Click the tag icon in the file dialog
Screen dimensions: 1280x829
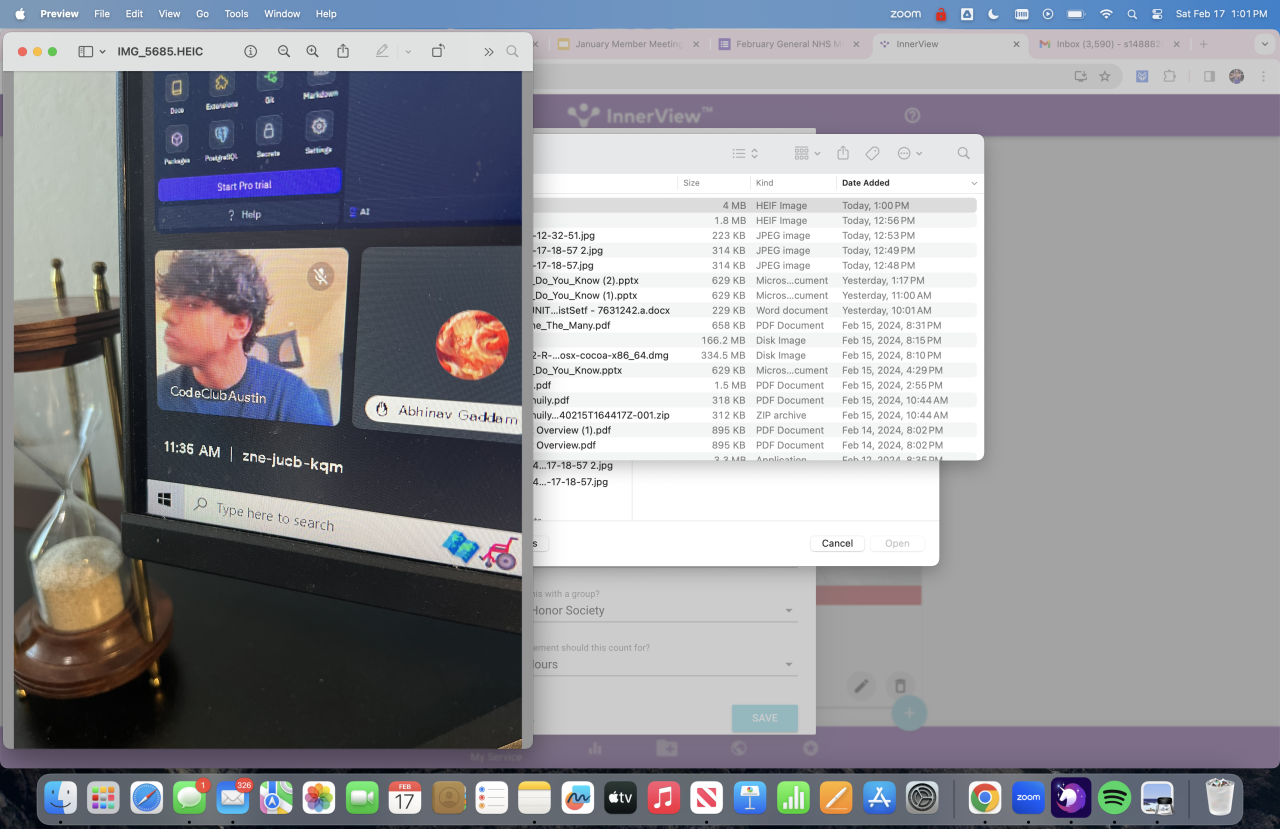pyautogui.click(x=872, y=153)
